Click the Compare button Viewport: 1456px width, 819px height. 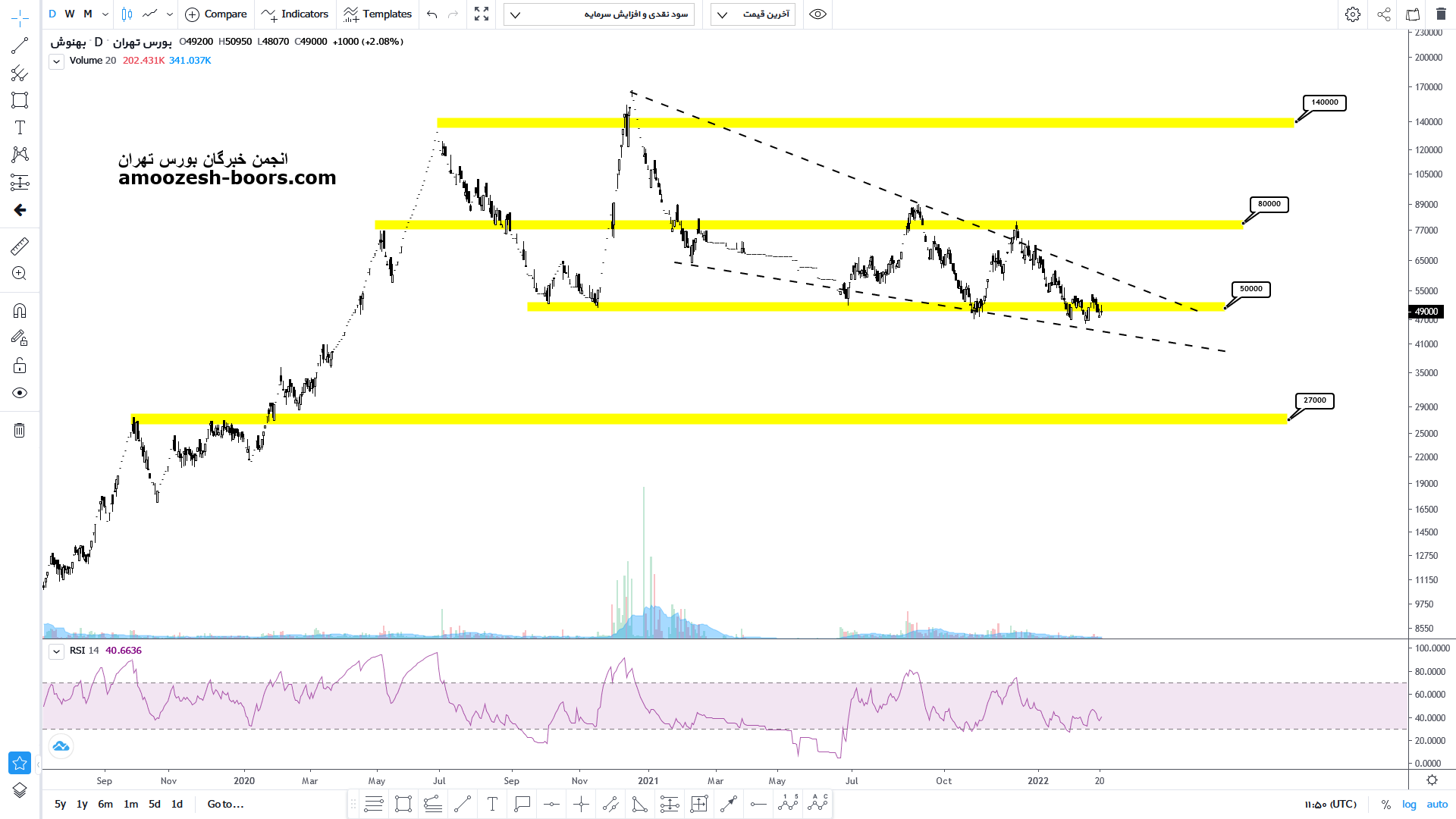[216, 14]
